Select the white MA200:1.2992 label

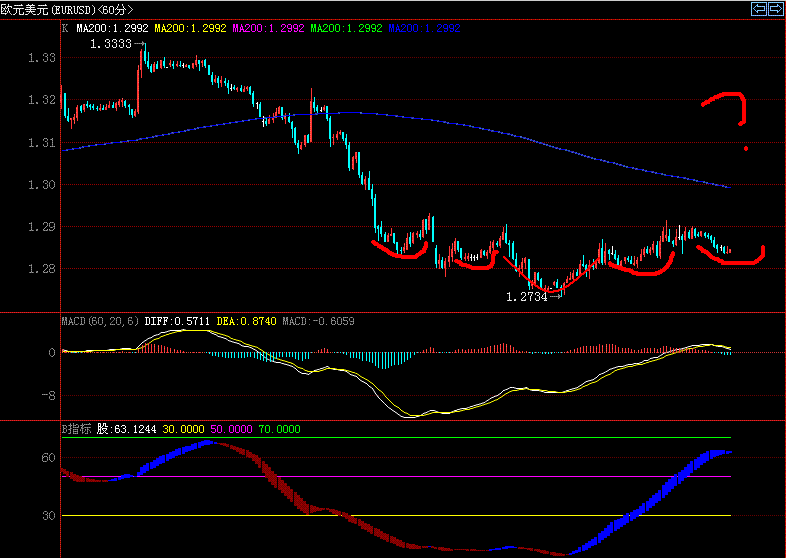point(112,28)
